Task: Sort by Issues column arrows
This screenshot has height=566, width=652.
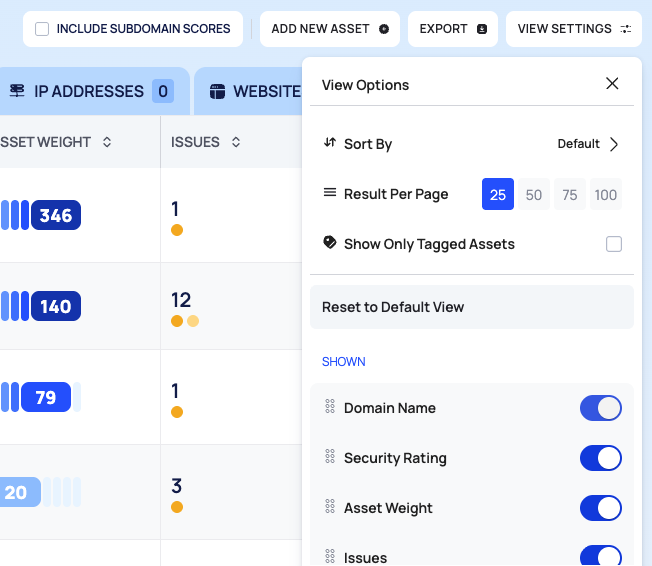Action: [x=236, y=142]
